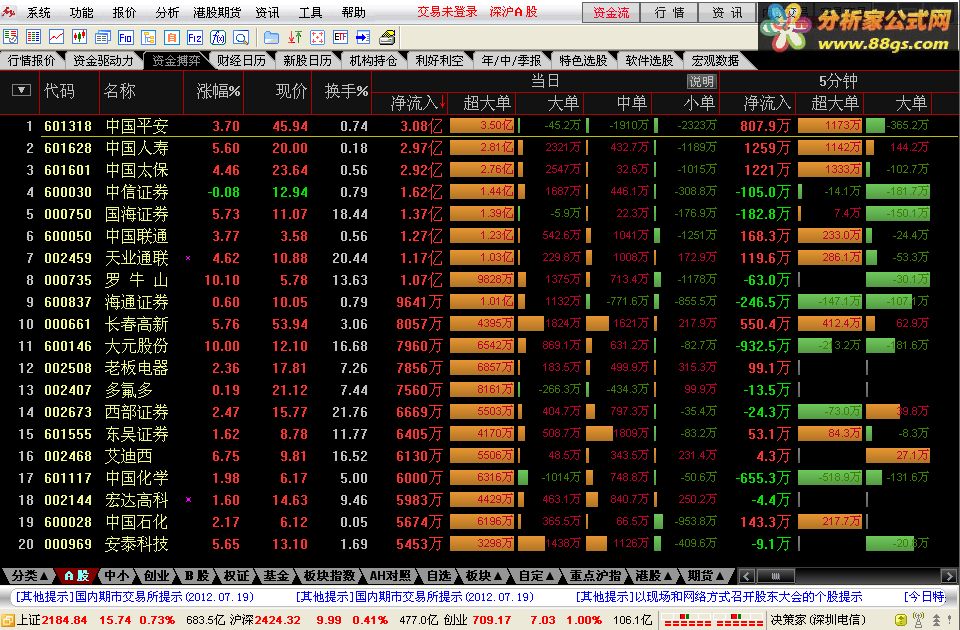Click the horizontal scrollbar left arrow
The width and height of the screenshot is (960, 630).
pos(746,576)
